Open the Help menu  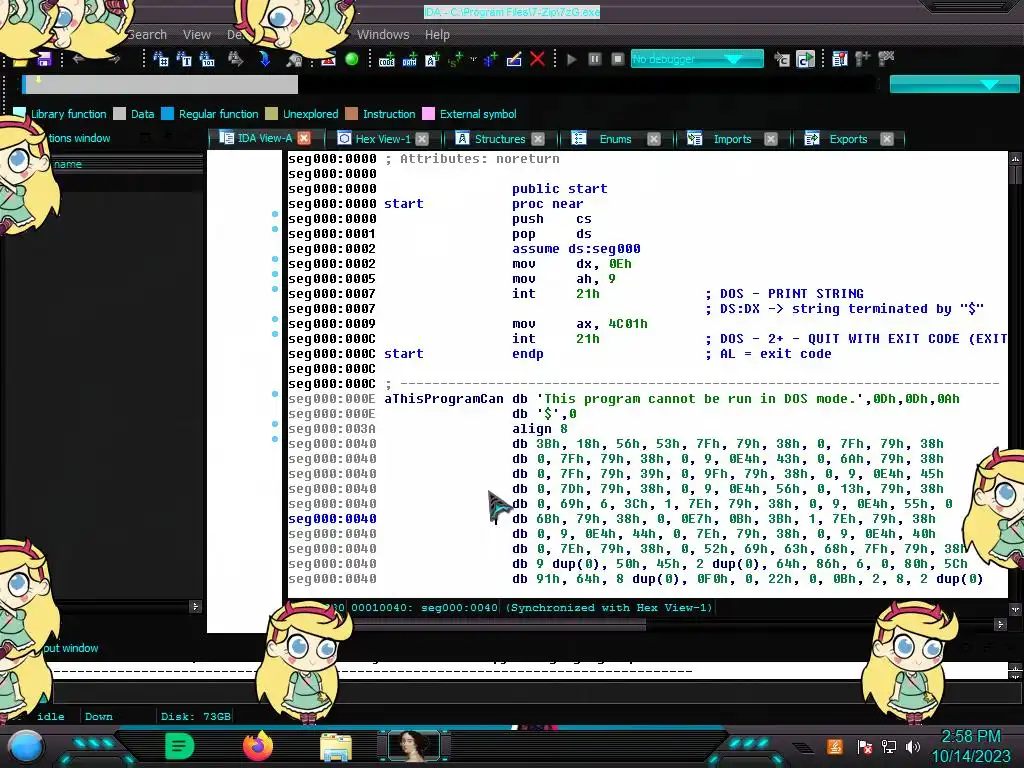(x=437, y=35)
